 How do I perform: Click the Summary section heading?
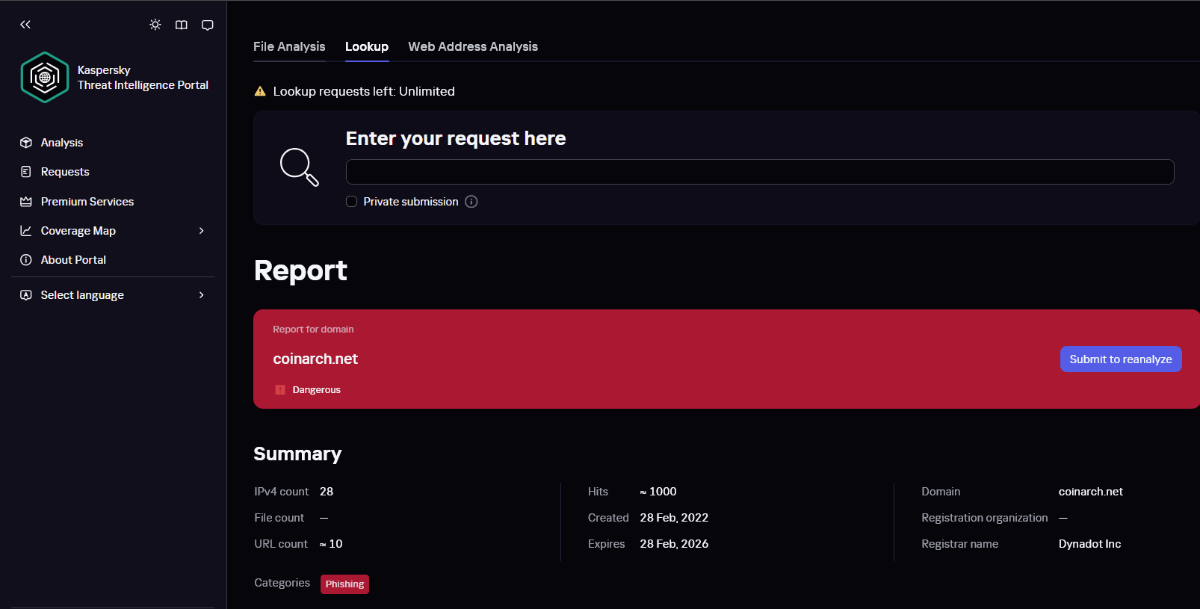[x=297, y=454]
